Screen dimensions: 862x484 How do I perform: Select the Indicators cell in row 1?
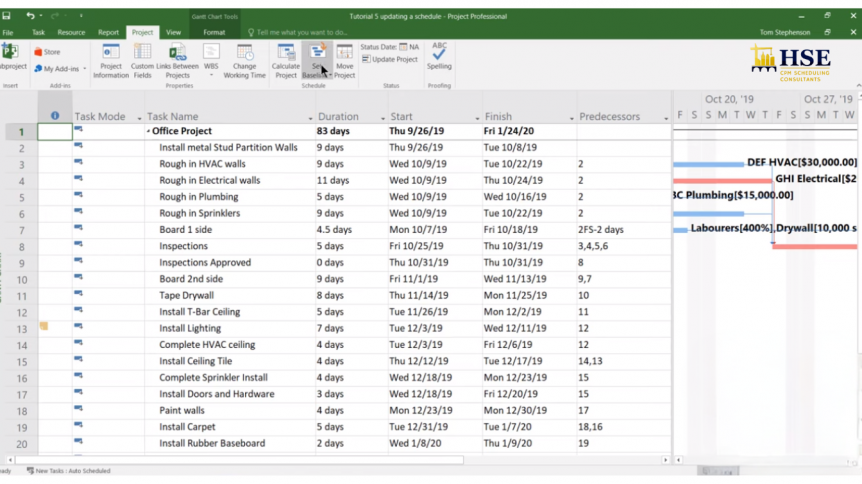click(x=55, y=131)
